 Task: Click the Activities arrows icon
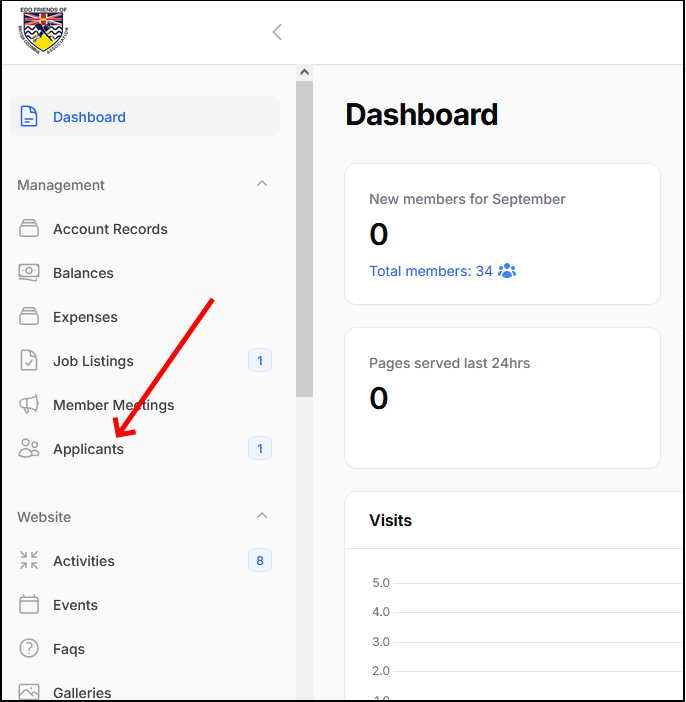[29, 561]
